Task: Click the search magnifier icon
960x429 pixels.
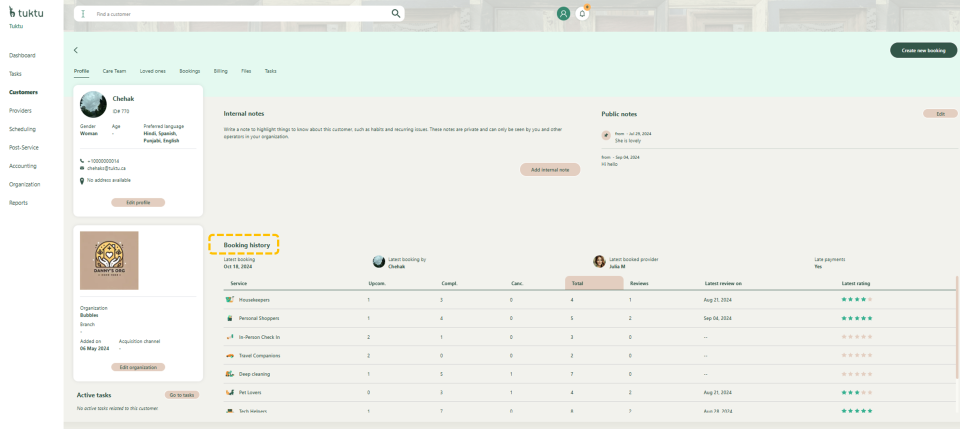Action: pyautogui.click(x=396, y=14)
